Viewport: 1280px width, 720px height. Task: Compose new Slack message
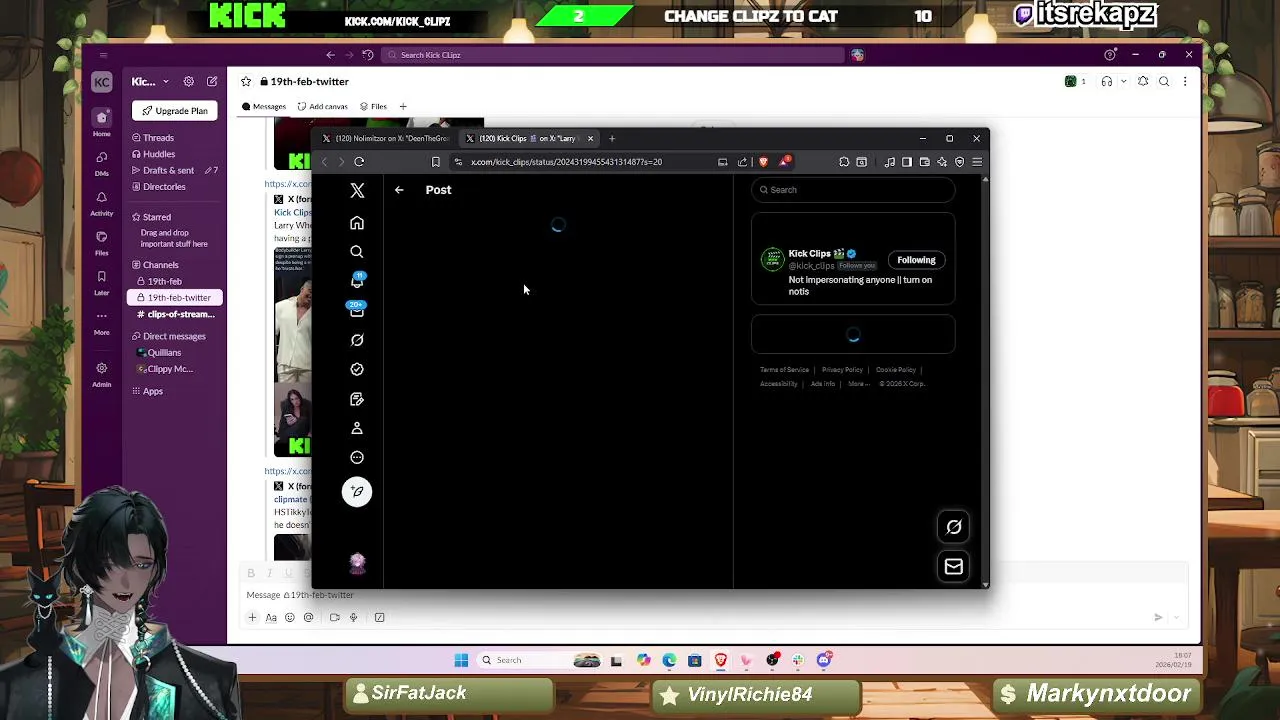coord(212,82)
